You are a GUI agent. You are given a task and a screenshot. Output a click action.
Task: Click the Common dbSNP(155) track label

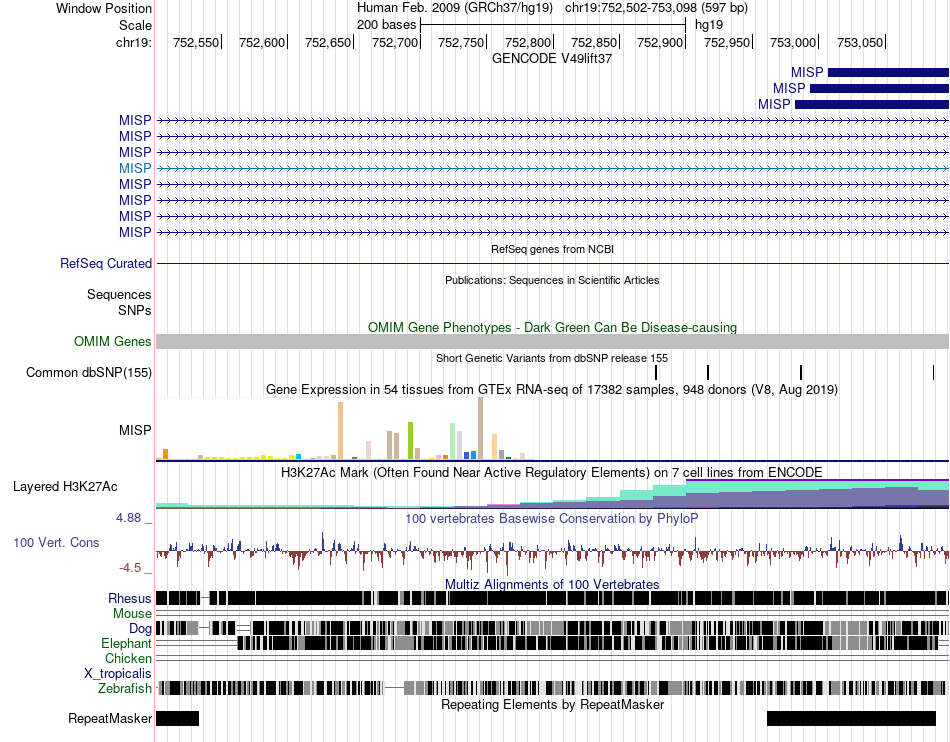pos(88,373)
